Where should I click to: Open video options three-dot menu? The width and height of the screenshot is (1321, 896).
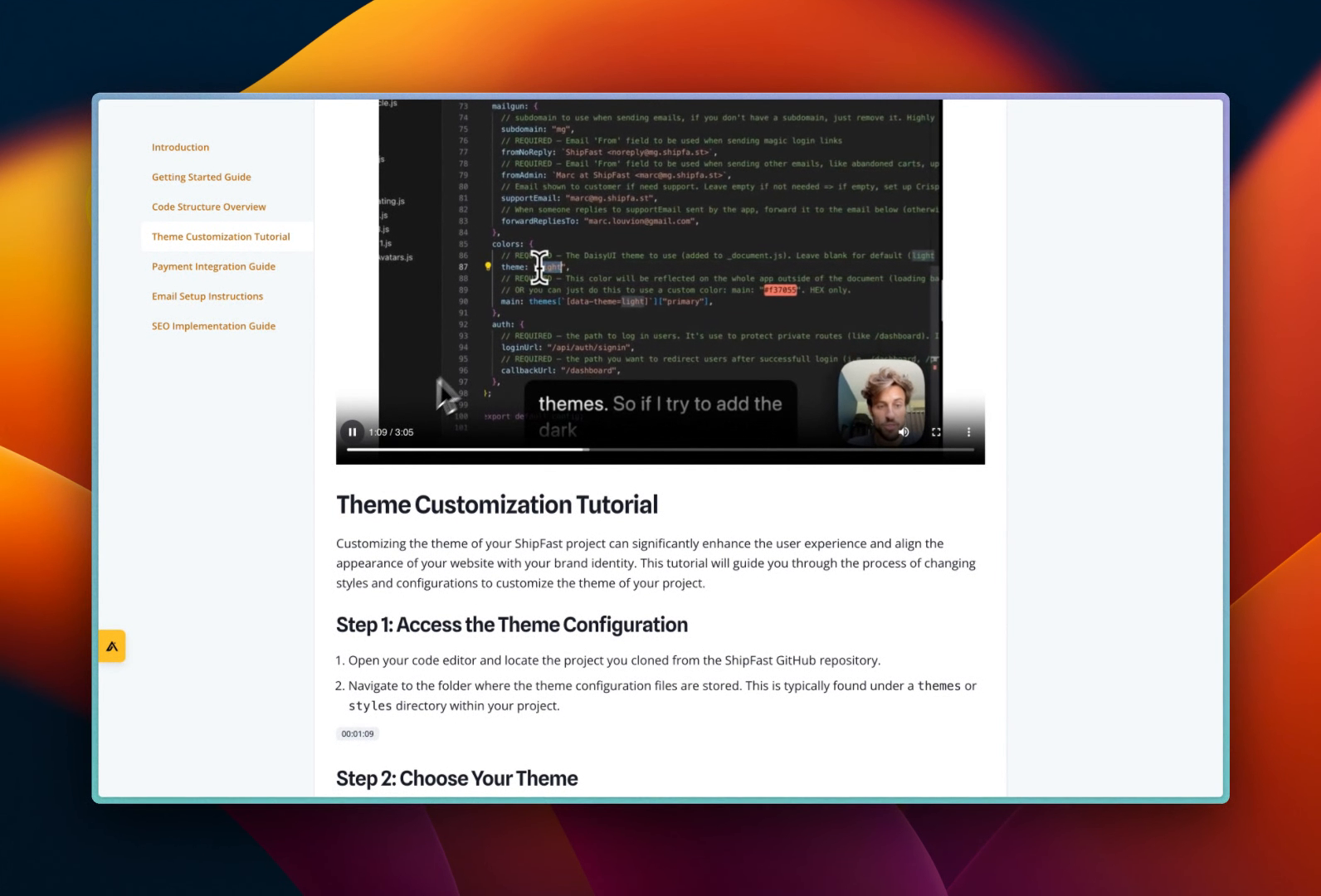click(x=968, y=432)
